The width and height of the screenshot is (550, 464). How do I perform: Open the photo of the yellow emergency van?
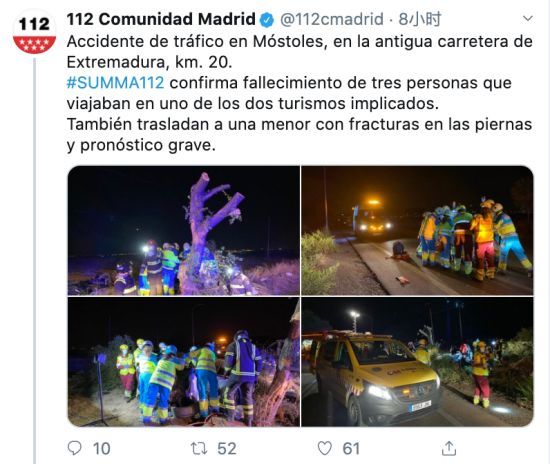coord(417,362)
